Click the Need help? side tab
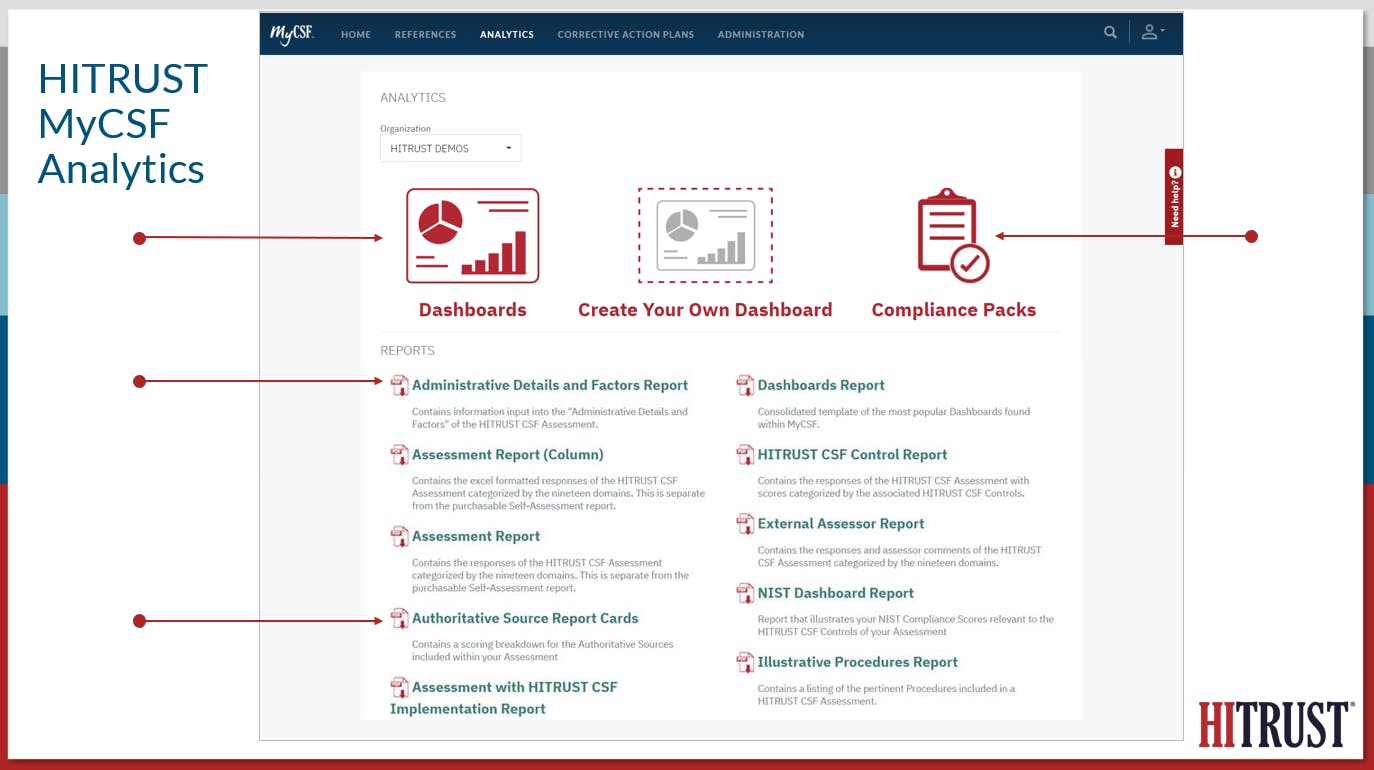The image size is (1374, 770). (1174, 196)
